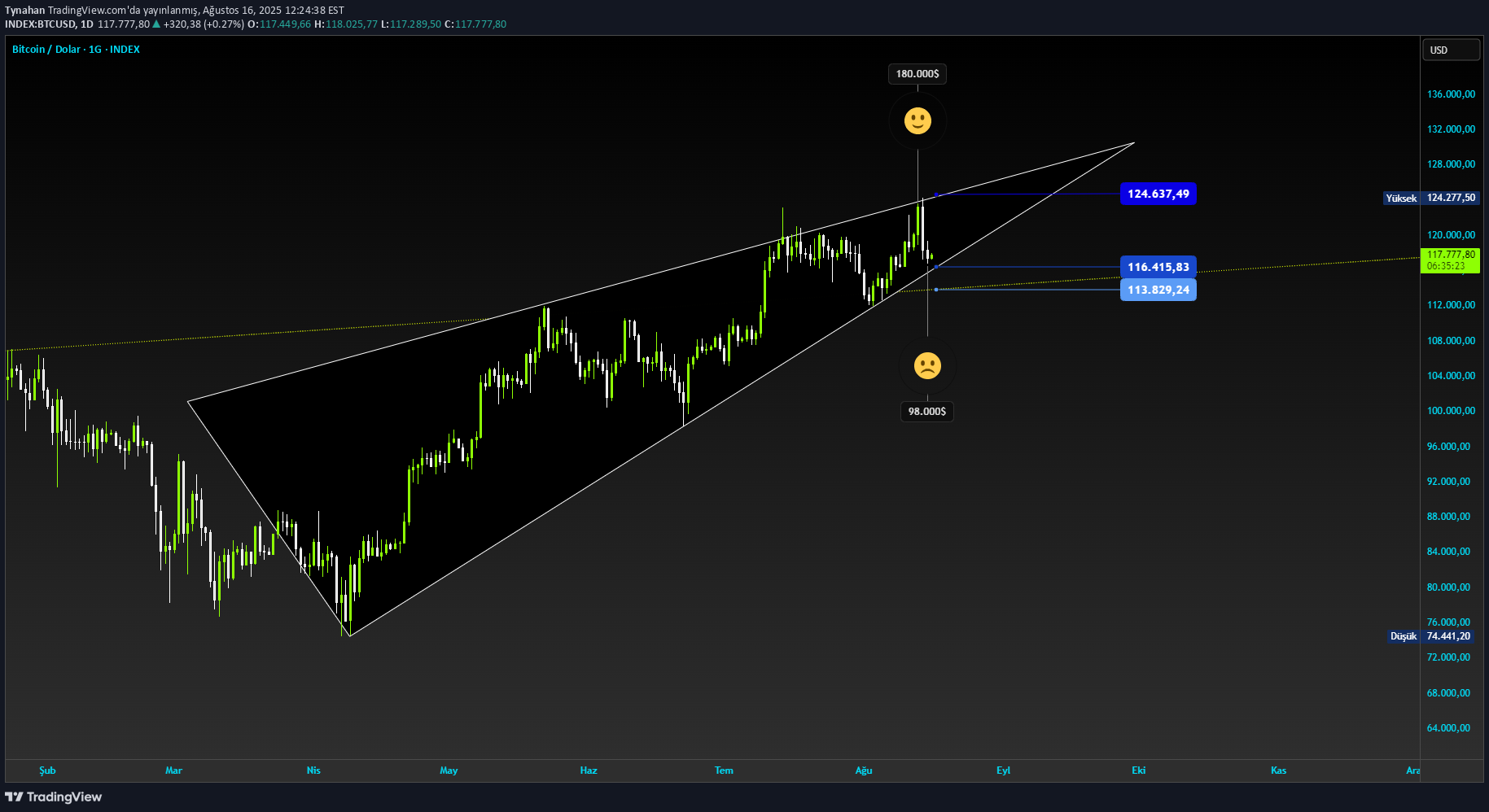Image resolution: width=1489 pixels, height=812 pixels.
Task: Click the Yüksek 124.277,50 high label
Action: click(x=1431, y=198)
